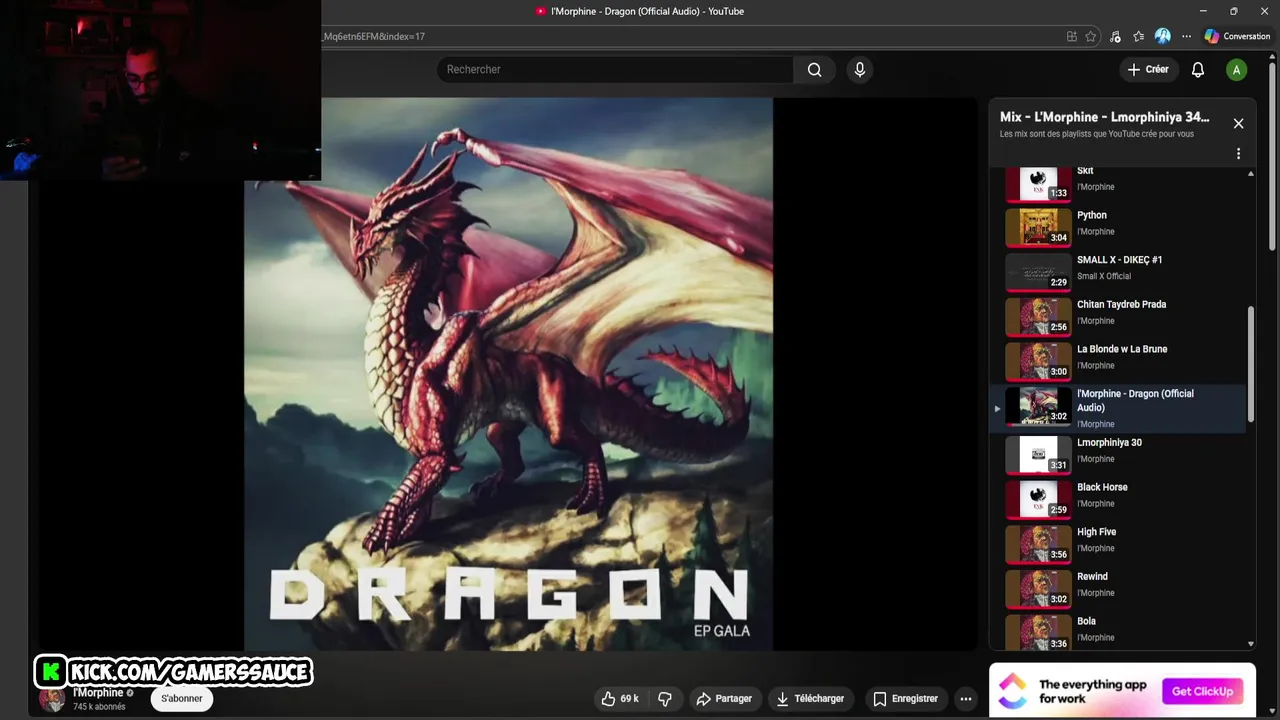
Task: Click the Télécharger download button
Action: (x=810, y=699)
